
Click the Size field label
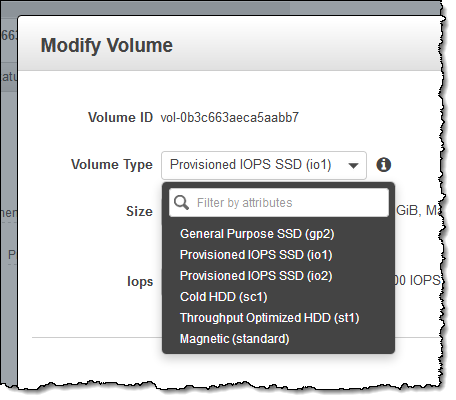point(139,211)
